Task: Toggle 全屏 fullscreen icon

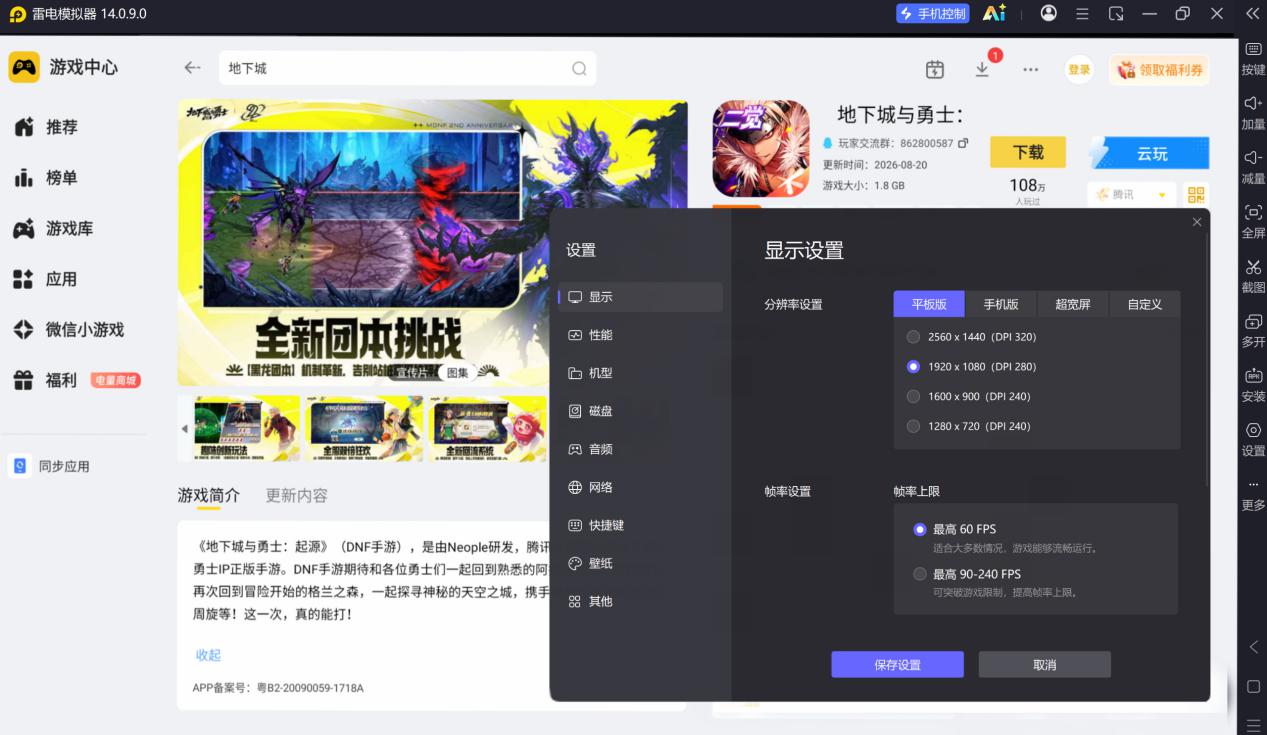Action: pyautogui.click(x=1253, y=212)
